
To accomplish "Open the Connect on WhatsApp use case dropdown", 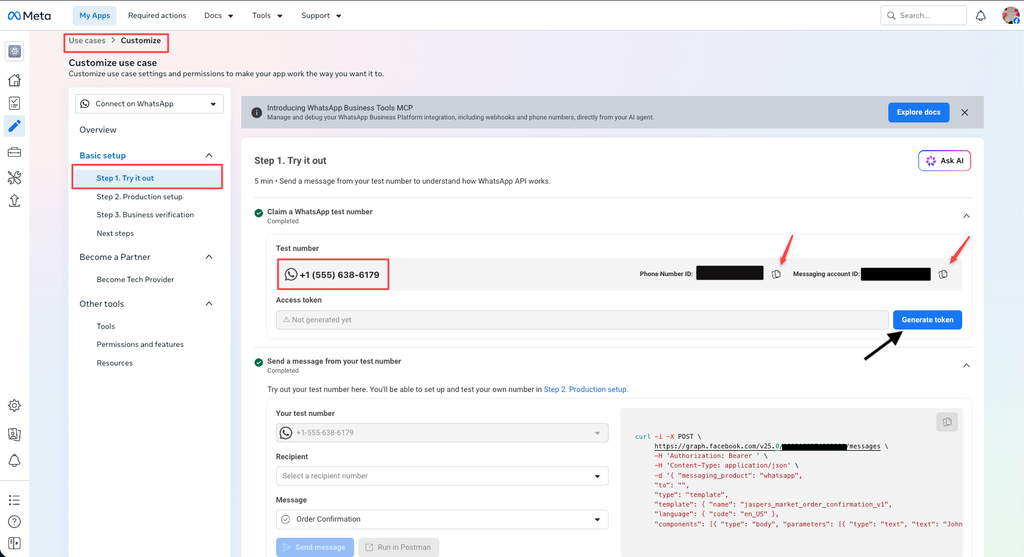I will (149, 104).
